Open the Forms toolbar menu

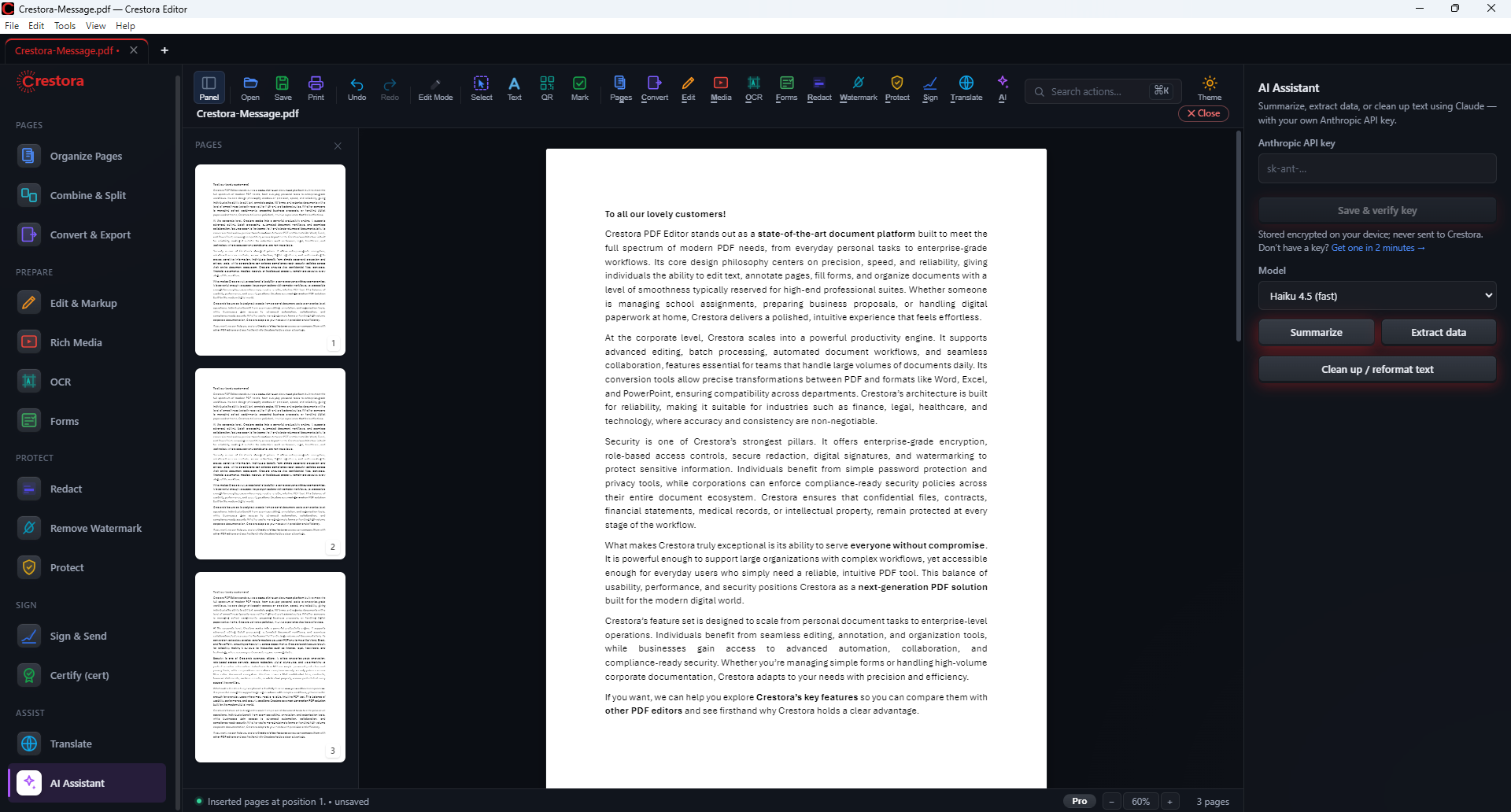(786, 88)
